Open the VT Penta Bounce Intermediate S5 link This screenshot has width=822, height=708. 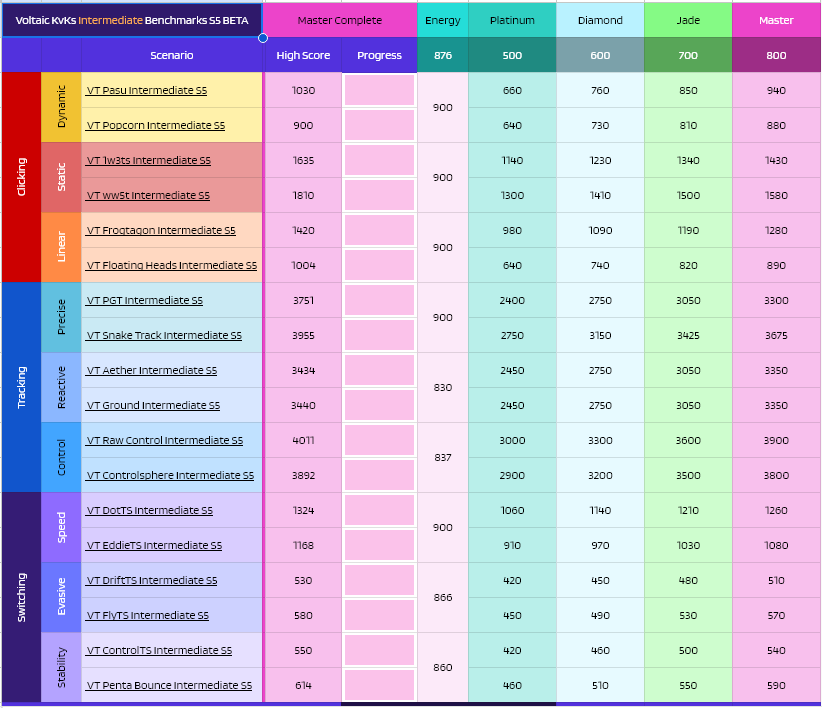click(x=169, y=685)
